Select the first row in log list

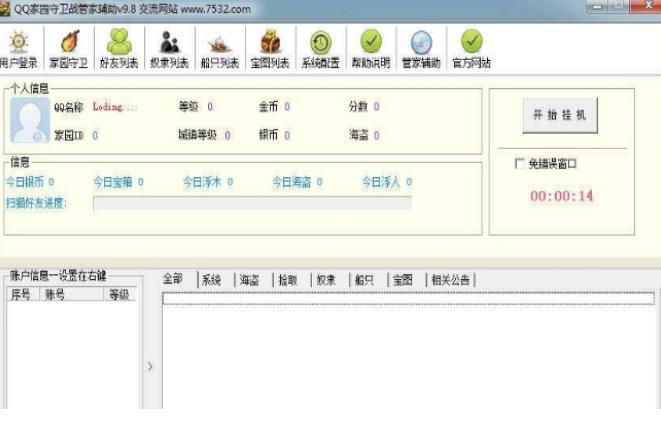(x=408, y=299)
